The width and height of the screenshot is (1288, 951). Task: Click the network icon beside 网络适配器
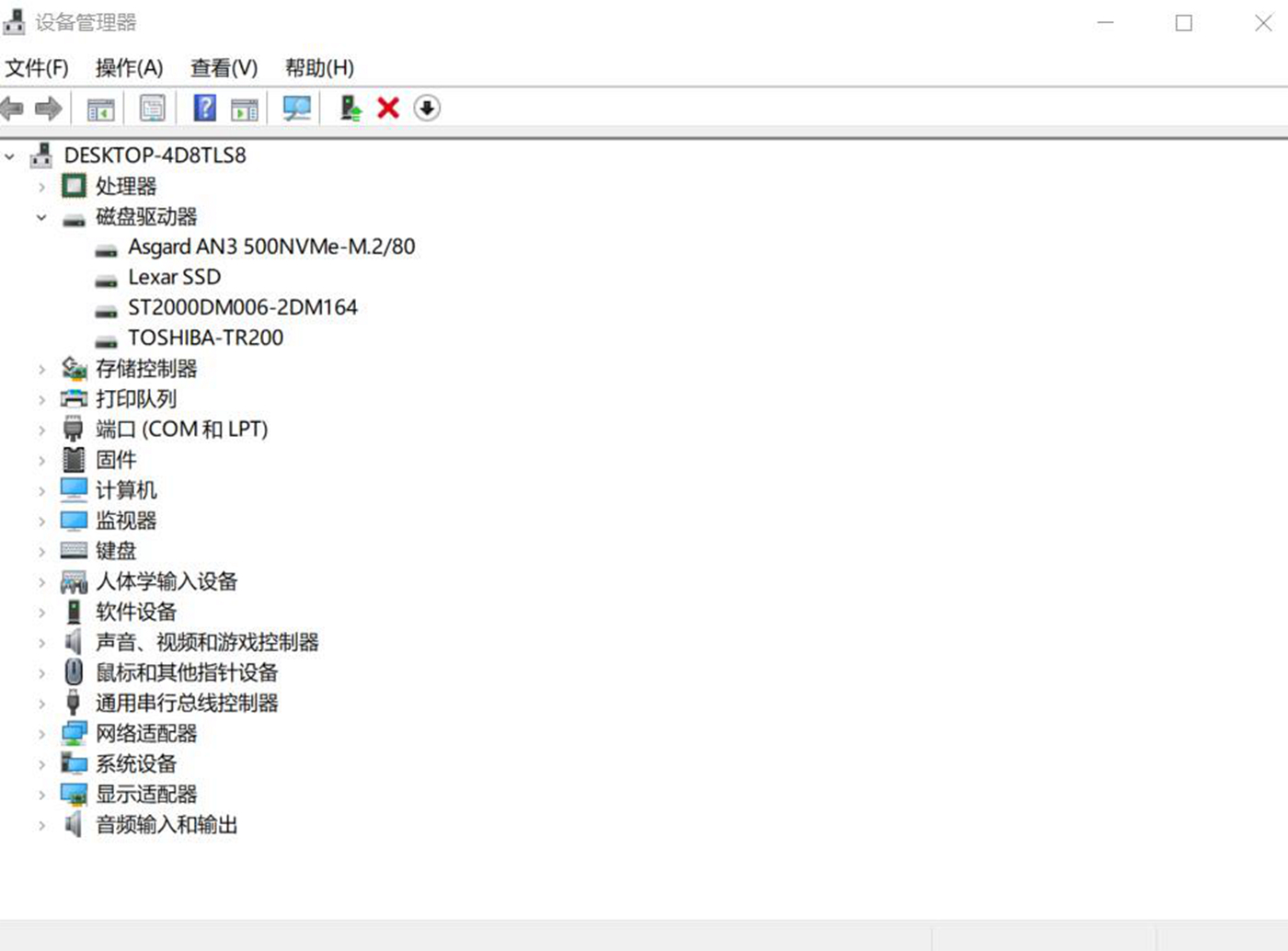(74, 733)
